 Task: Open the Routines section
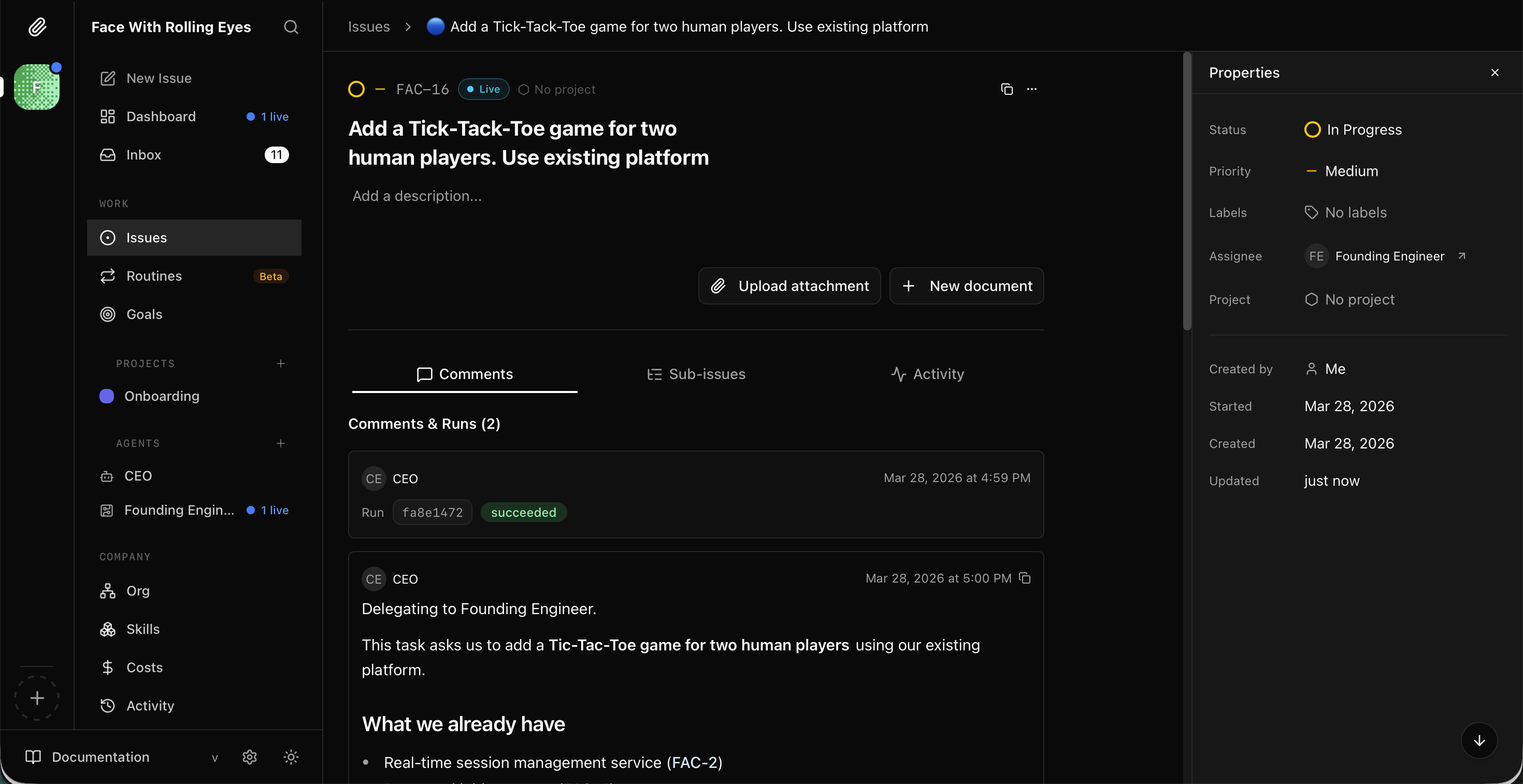[x=154, y=276]
